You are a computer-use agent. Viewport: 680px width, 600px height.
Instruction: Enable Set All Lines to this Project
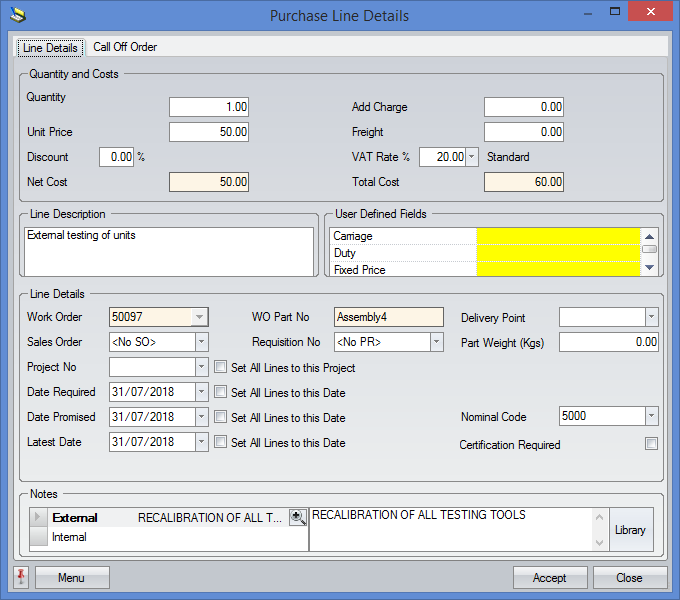pyautogui.click(x=220, y=367)
